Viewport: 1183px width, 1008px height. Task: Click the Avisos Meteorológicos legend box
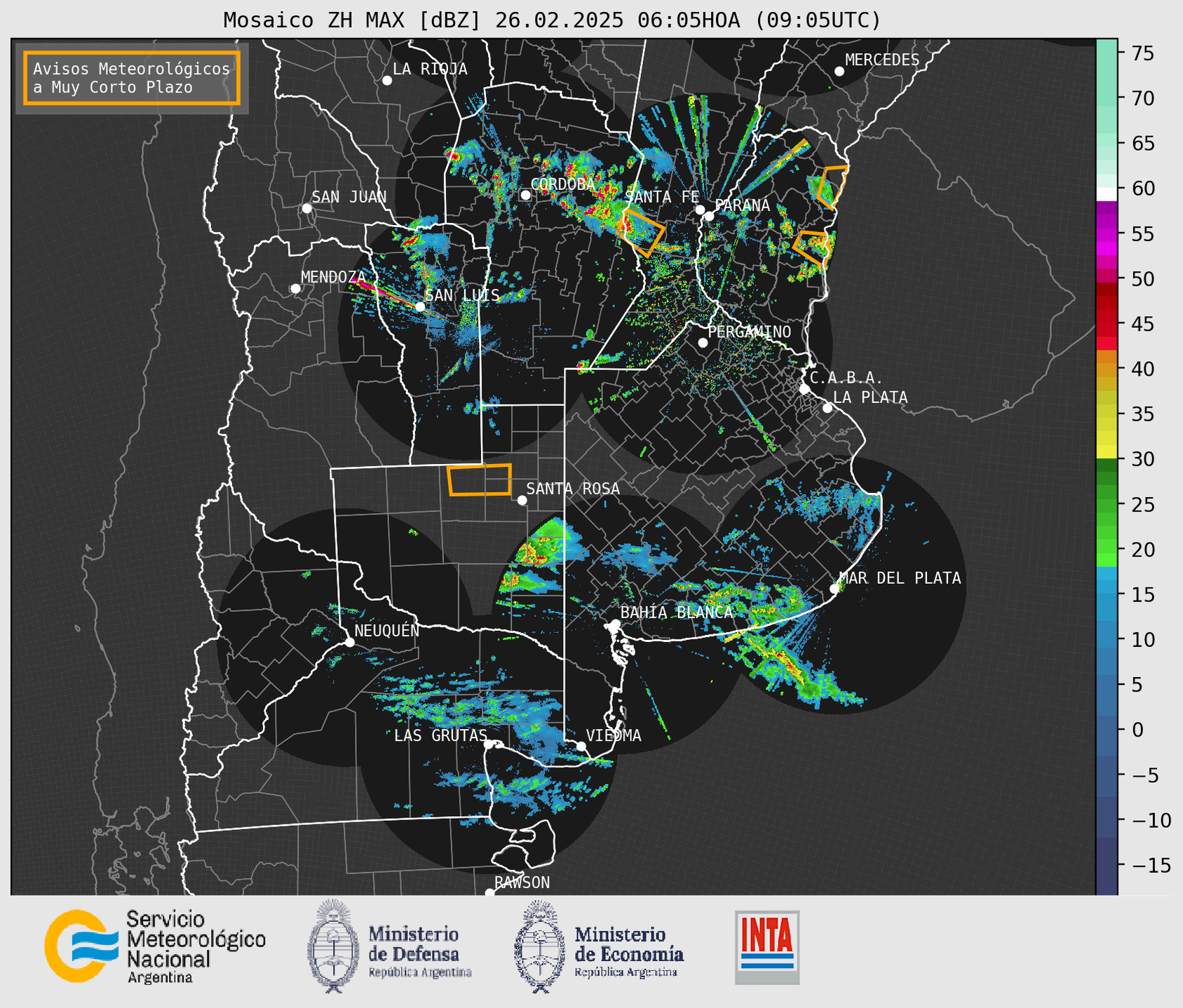132,78
